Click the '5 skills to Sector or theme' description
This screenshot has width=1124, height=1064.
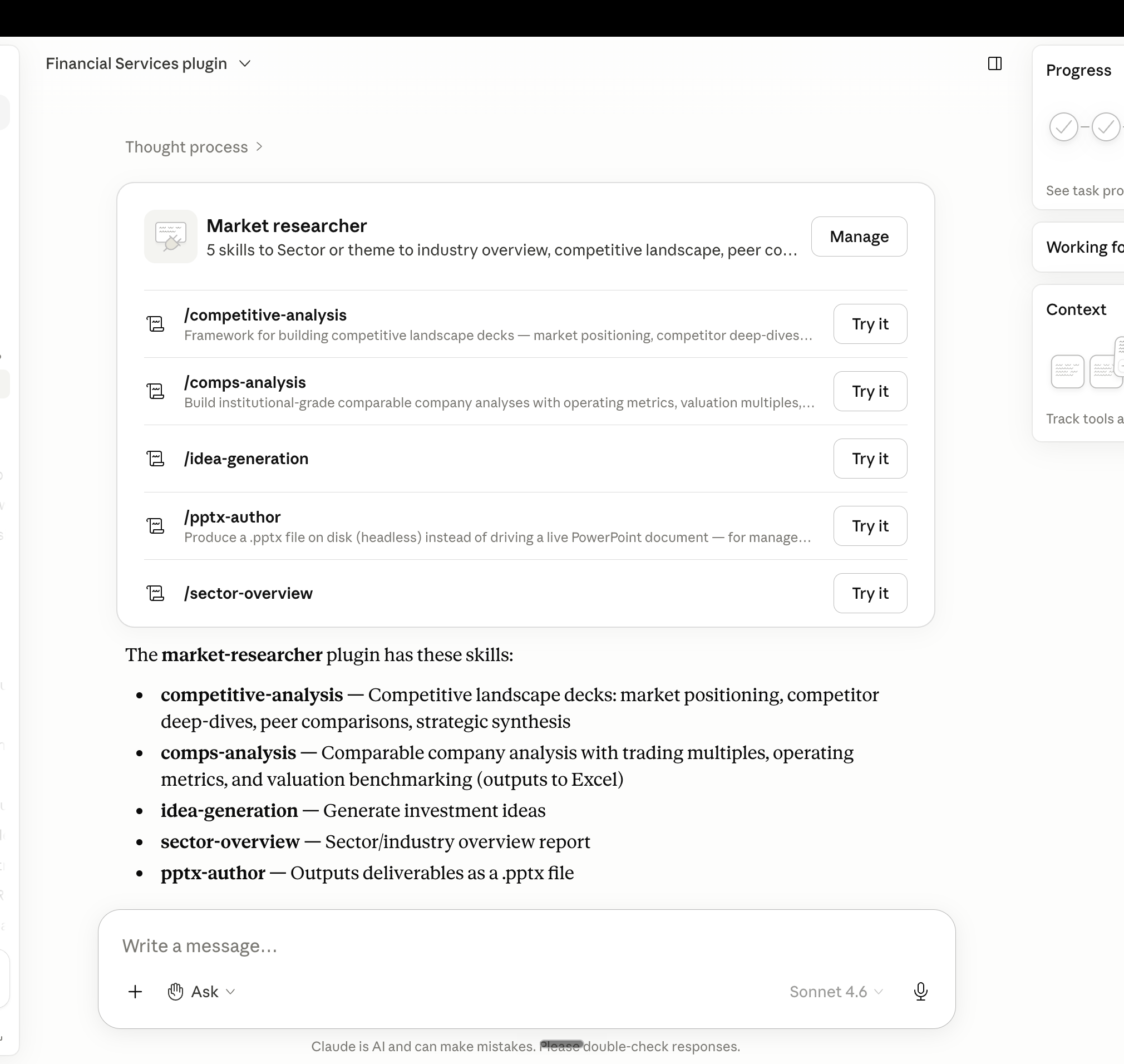point(502,250)
